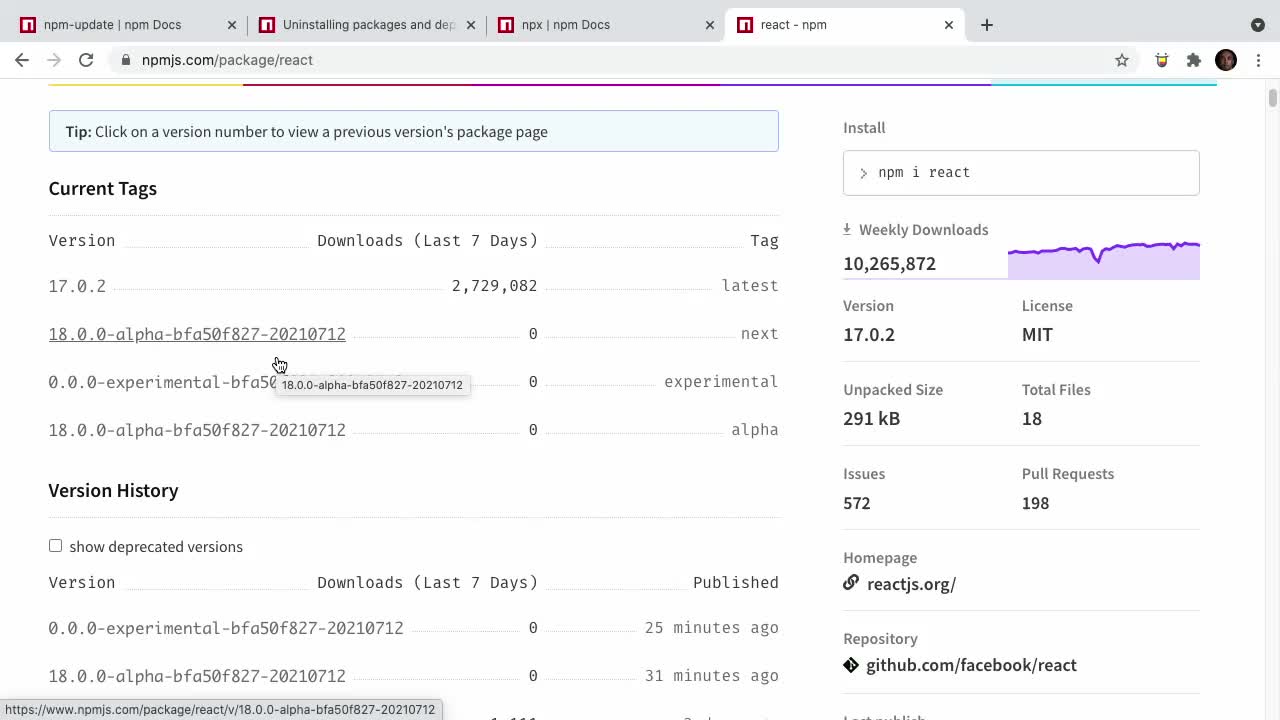Close the react - npm tab

tap(949, 25)
